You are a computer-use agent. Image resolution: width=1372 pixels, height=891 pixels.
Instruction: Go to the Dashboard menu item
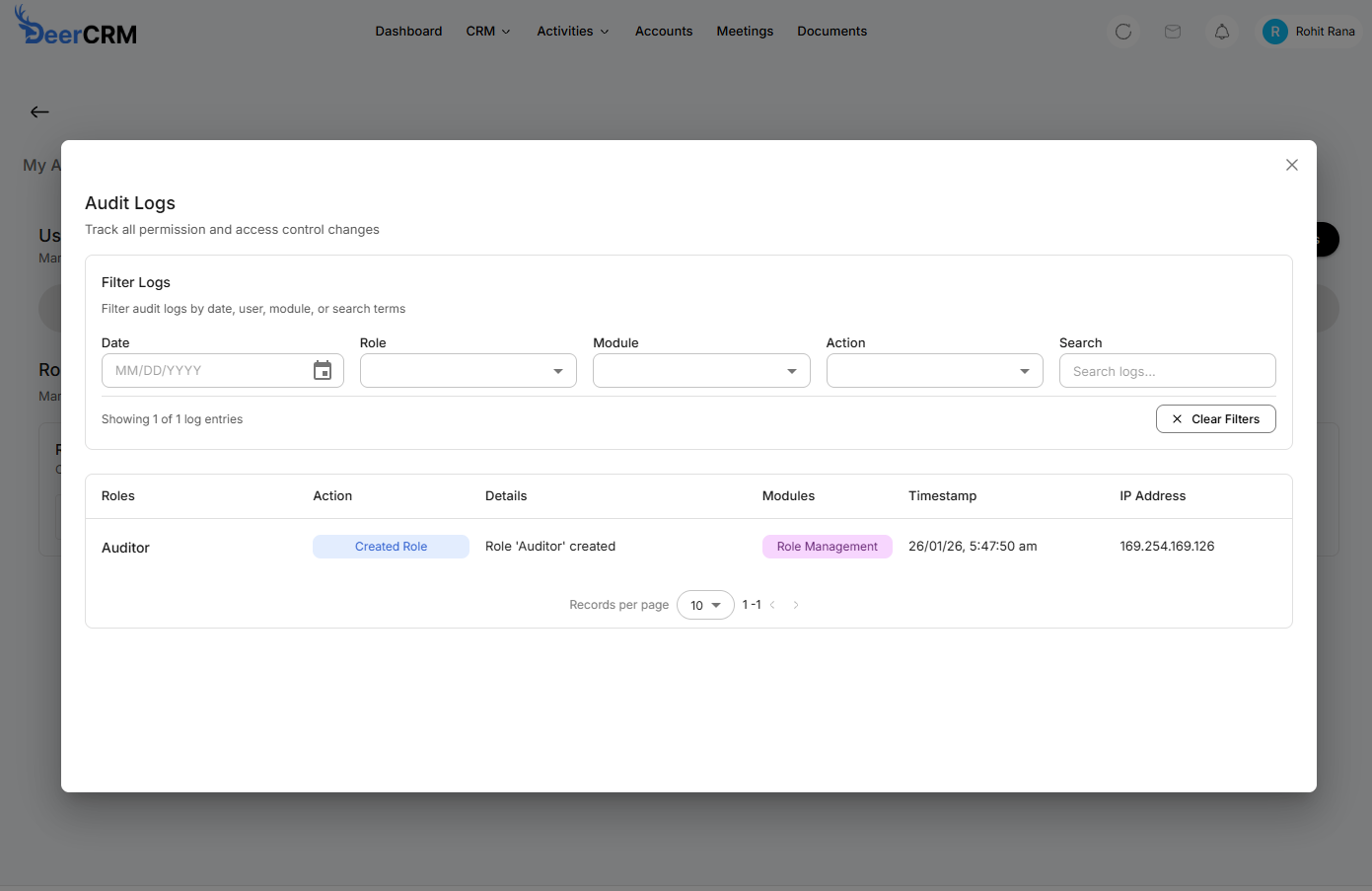pyautogui.click(x=408, y=31)
